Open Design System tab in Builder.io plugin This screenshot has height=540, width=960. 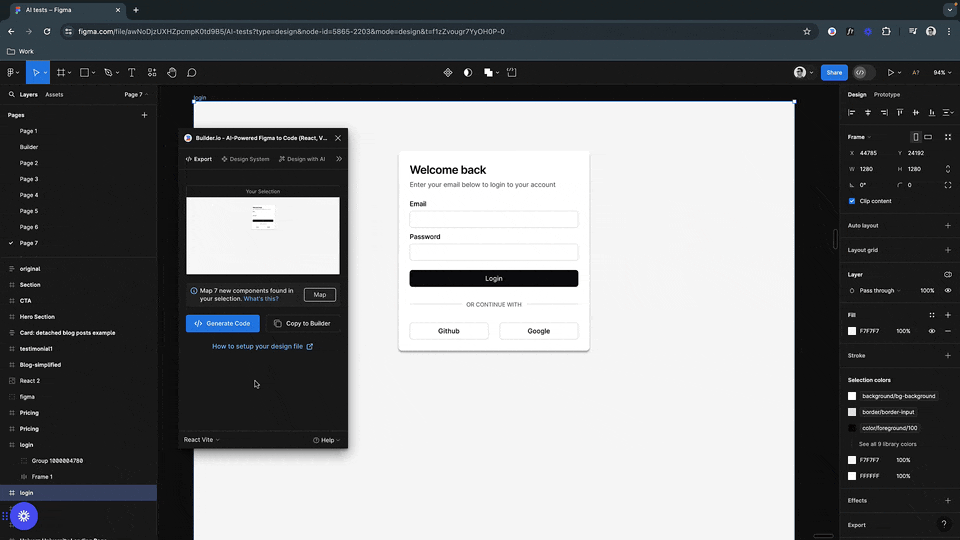245,159
